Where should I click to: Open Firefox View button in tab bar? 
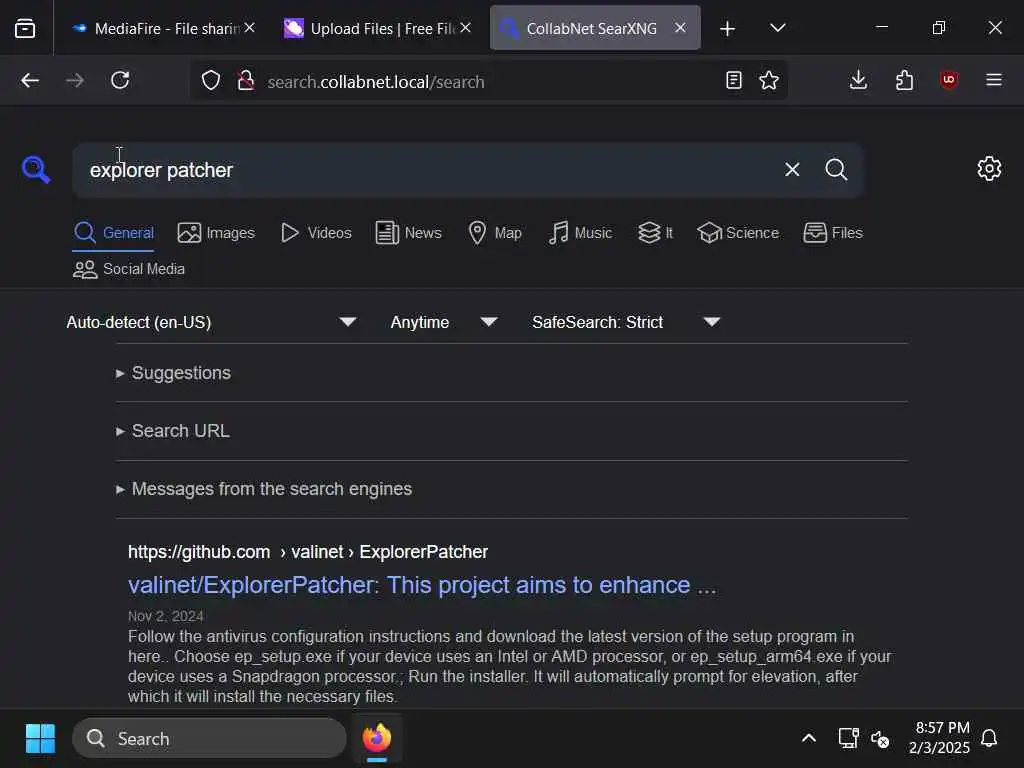point(25,28)
